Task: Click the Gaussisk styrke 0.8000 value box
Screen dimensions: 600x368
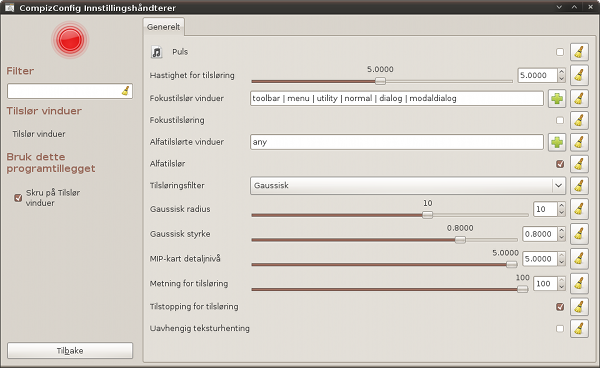Action: tap(540, 234)
